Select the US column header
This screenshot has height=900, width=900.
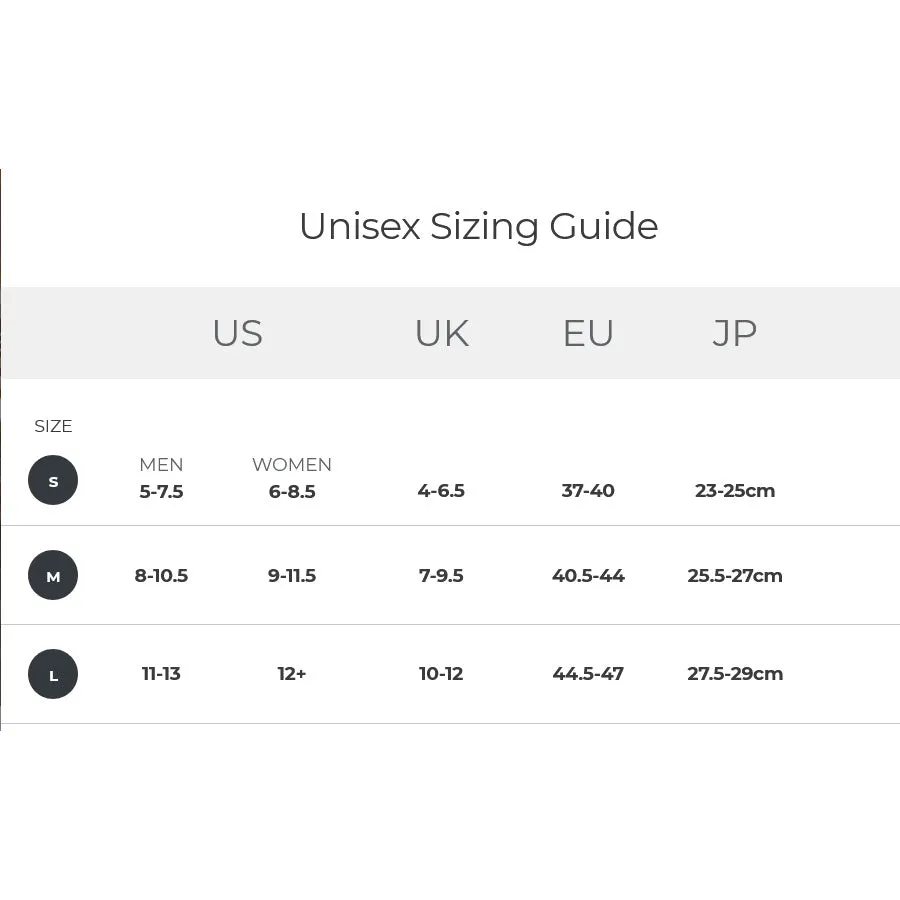click(x=238, y=333)
